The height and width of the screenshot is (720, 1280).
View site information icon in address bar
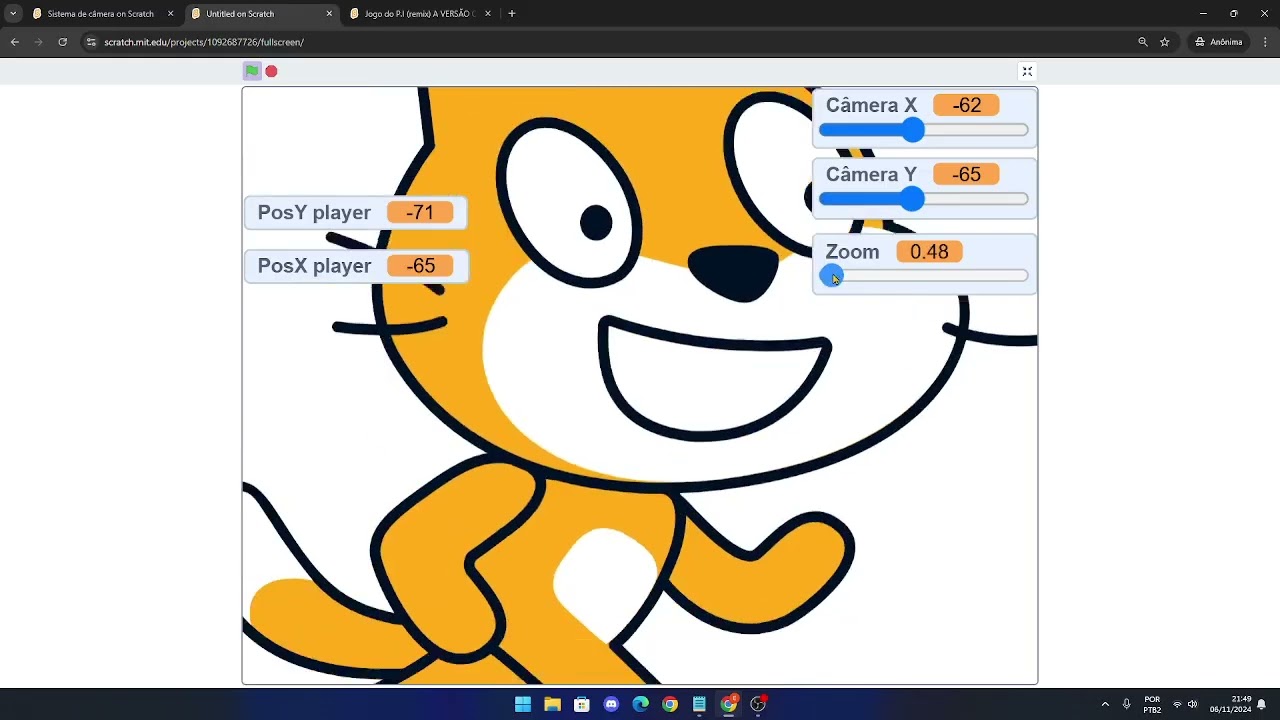[x=91, y=42]
